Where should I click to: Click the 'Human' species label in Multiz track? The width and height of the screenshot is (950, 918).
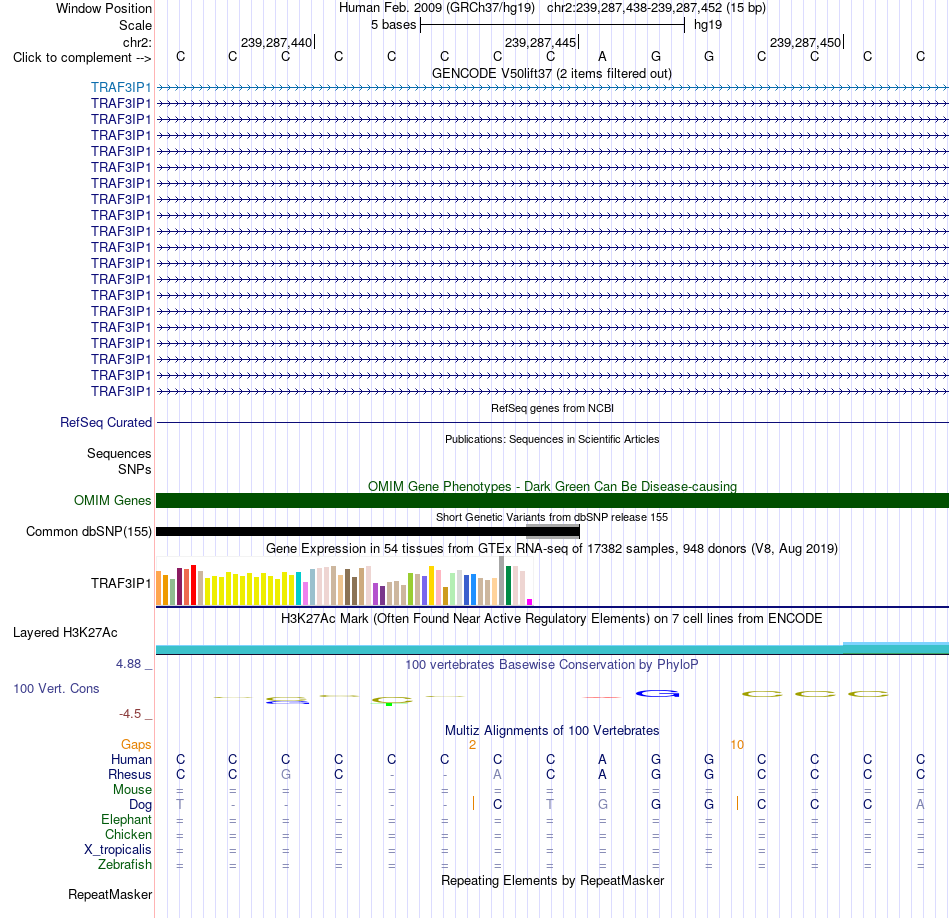[131, 759]
